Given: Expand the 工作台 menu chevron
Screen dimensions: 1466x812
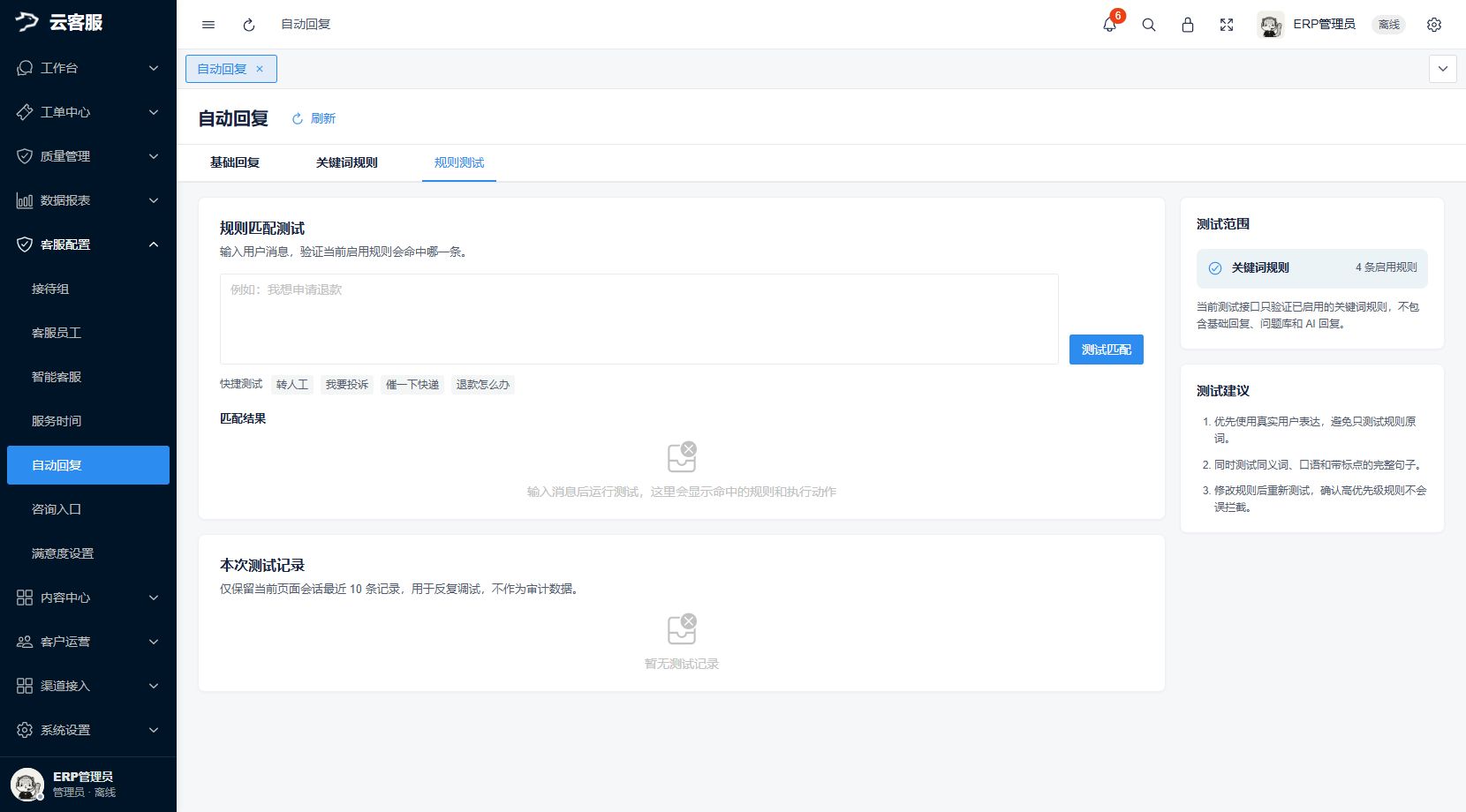Looking at the screenshot, I should pos(154,68).
